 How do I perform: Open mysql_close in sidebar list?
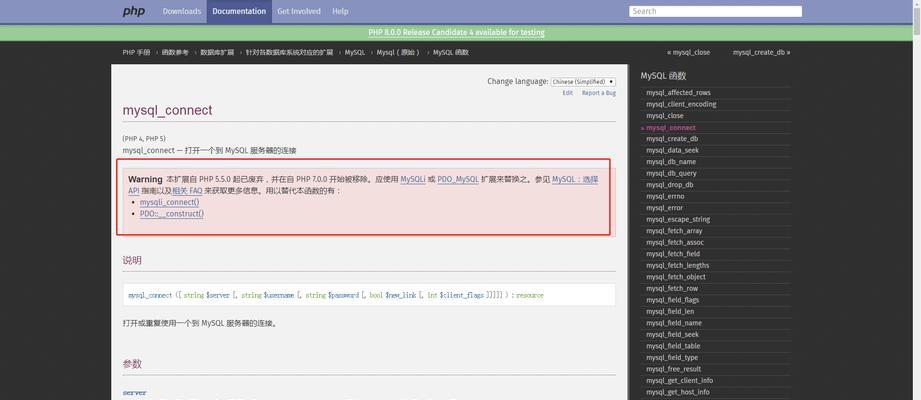(x=664, y=116)
